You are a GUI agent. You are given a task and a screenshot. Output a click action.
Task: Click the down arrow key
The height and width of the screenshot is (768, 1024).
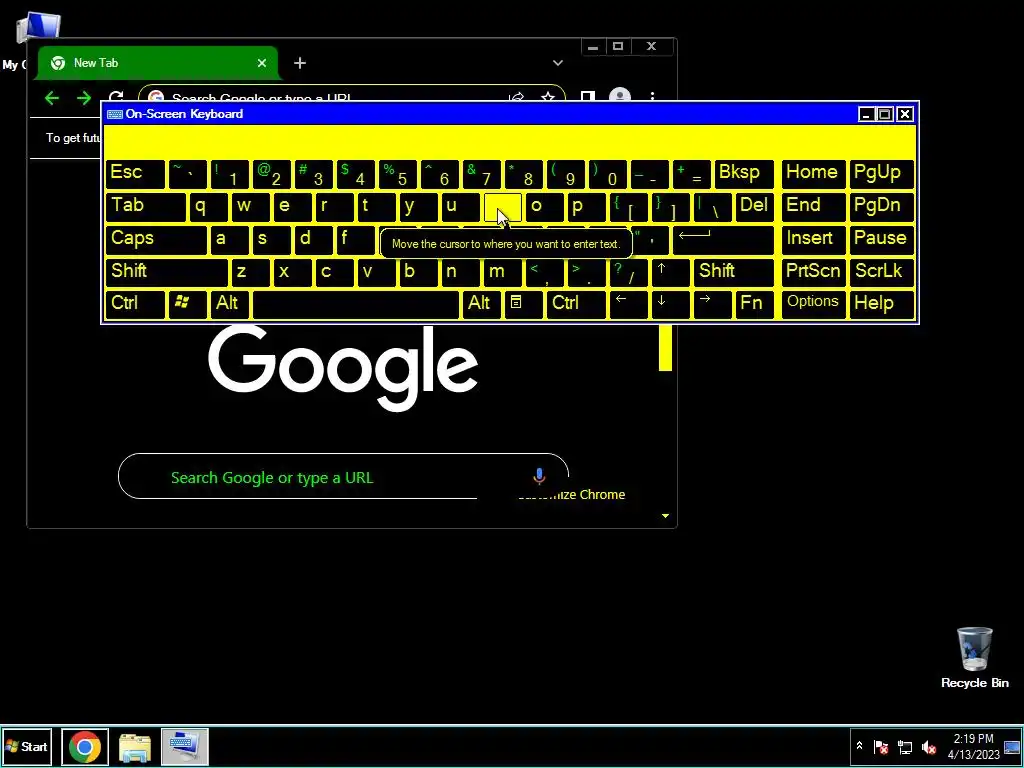pyautogui.click(x=671, y=304)
